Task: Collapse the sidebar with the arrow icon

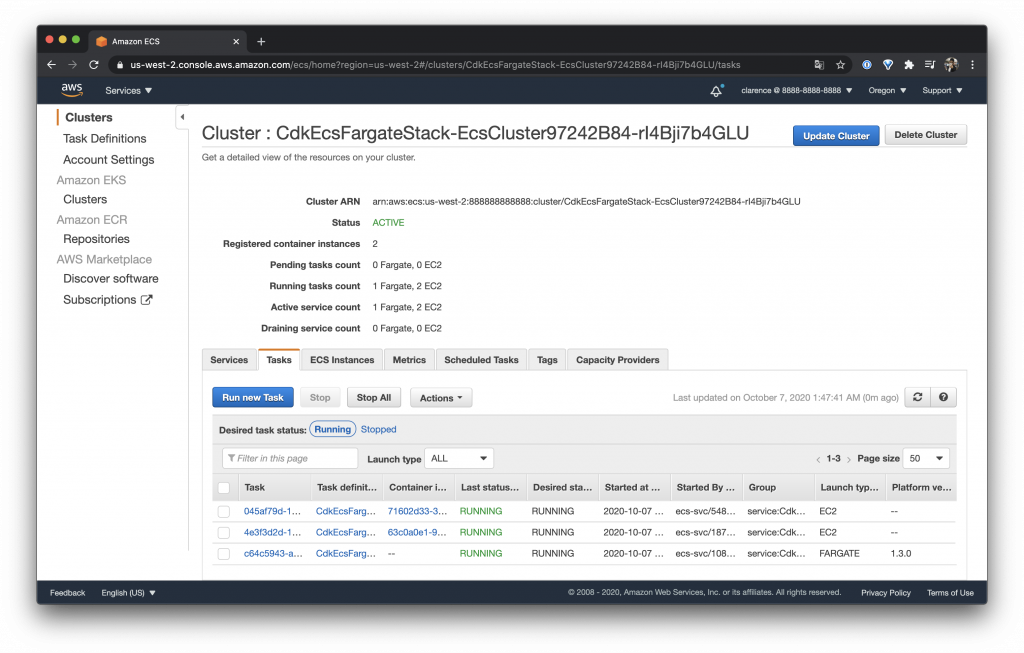Action: coord(182,117)
